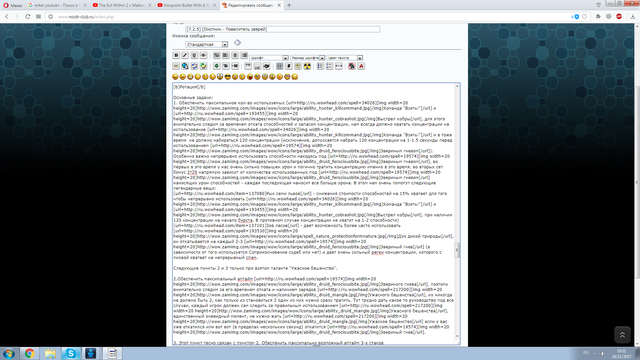Open a new browser tab
The width and height of the screenshot is (640, 360).
(x=289, y=5)
